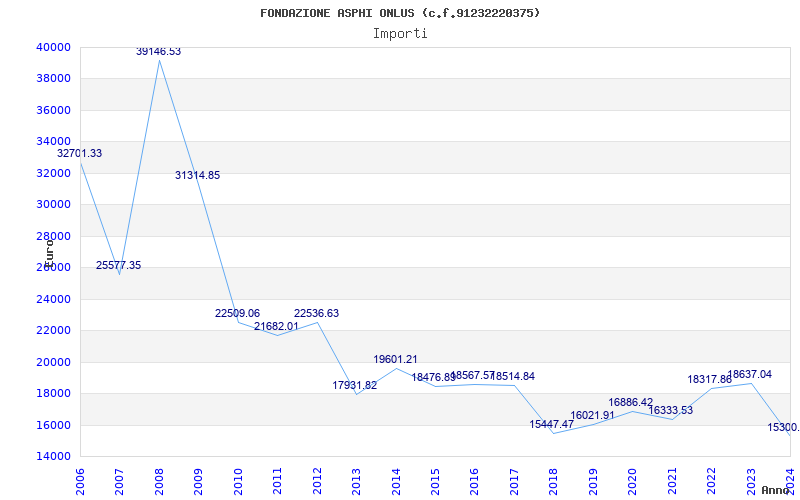Select the data label 17931.82

click(355, 385)
